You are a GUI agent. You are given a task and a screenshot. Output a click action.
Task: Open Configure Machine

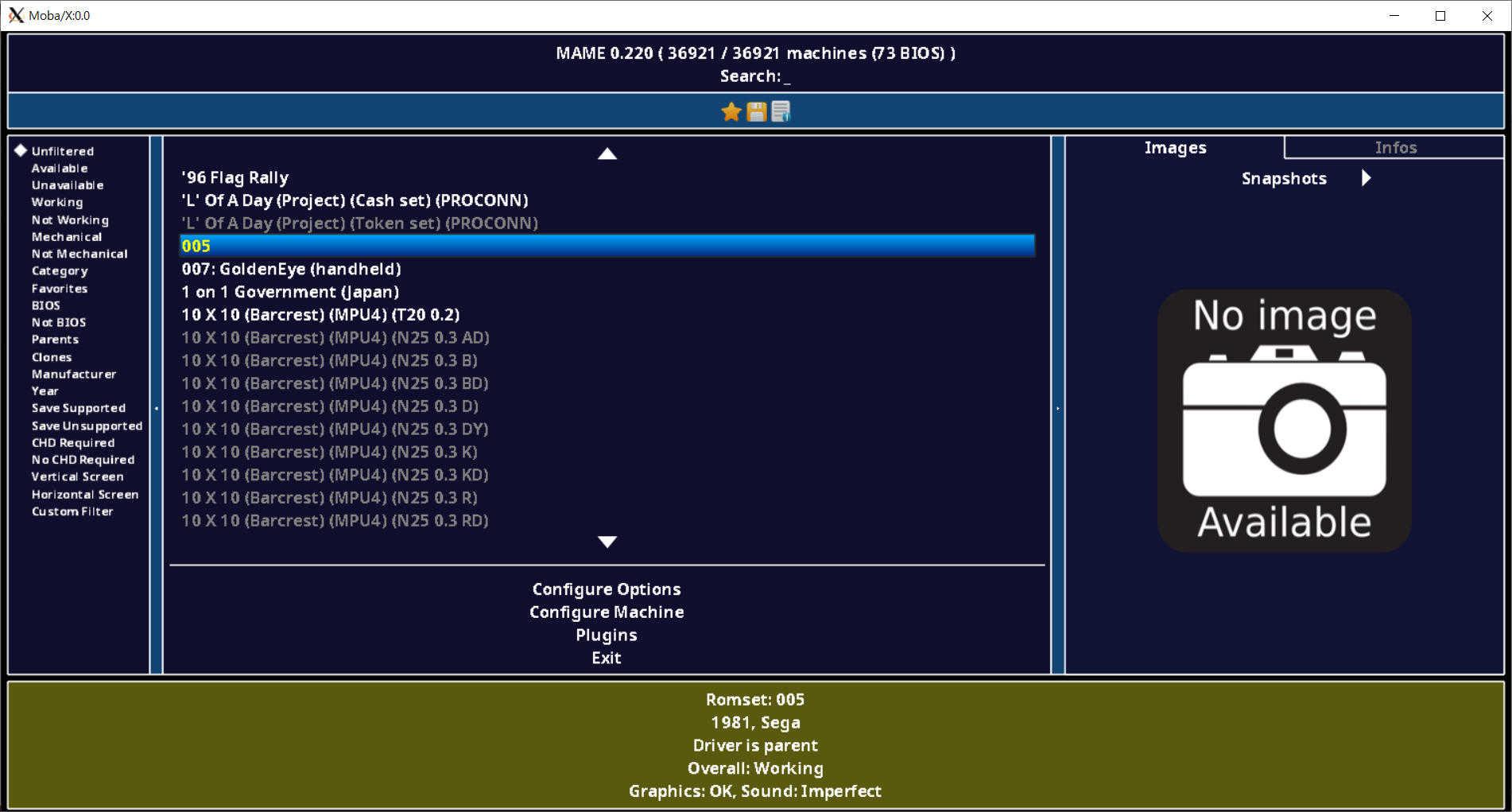point(607,612)
